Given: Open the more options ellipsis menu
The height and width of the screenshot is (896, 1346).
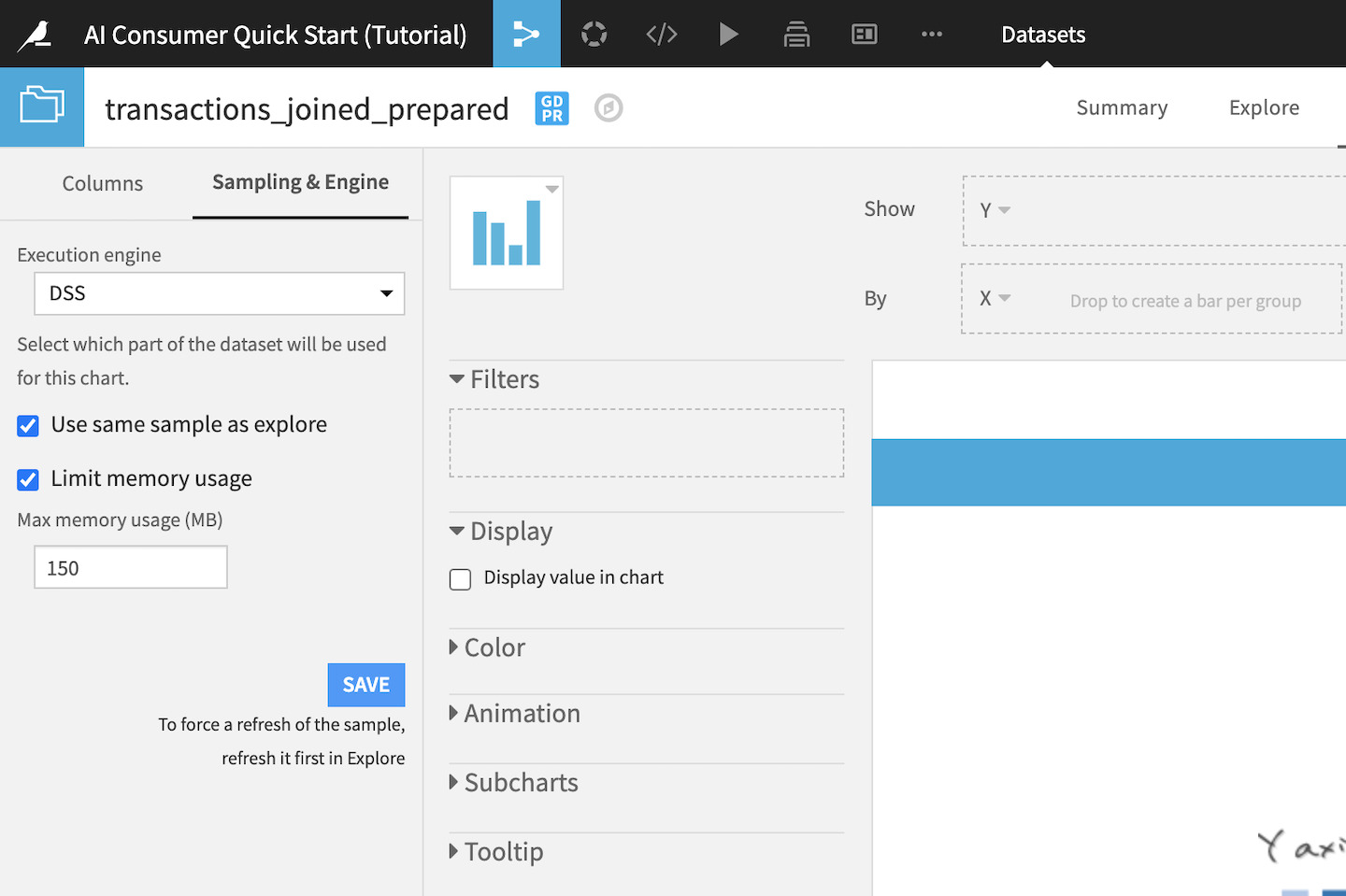Looking at the screenshot, I should click(932, 35).
